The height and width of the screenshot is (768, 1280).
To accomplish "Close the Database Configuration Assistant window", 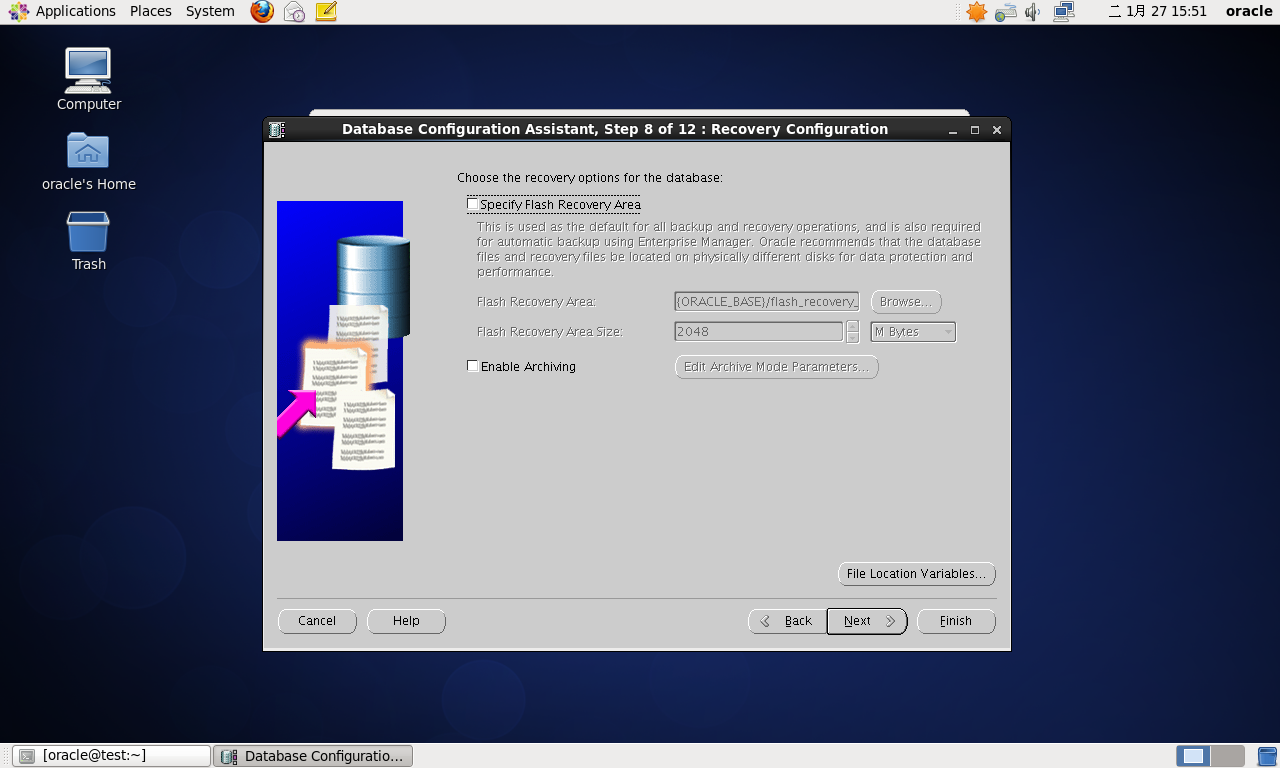I will coord(997,130).
